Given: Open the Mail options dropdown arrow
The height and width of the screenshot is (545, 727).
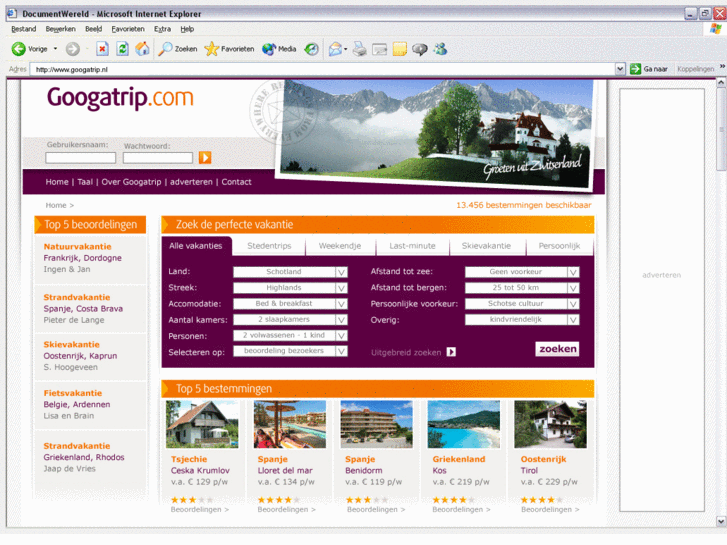Looking at the screenshot, I should [345, 49].
